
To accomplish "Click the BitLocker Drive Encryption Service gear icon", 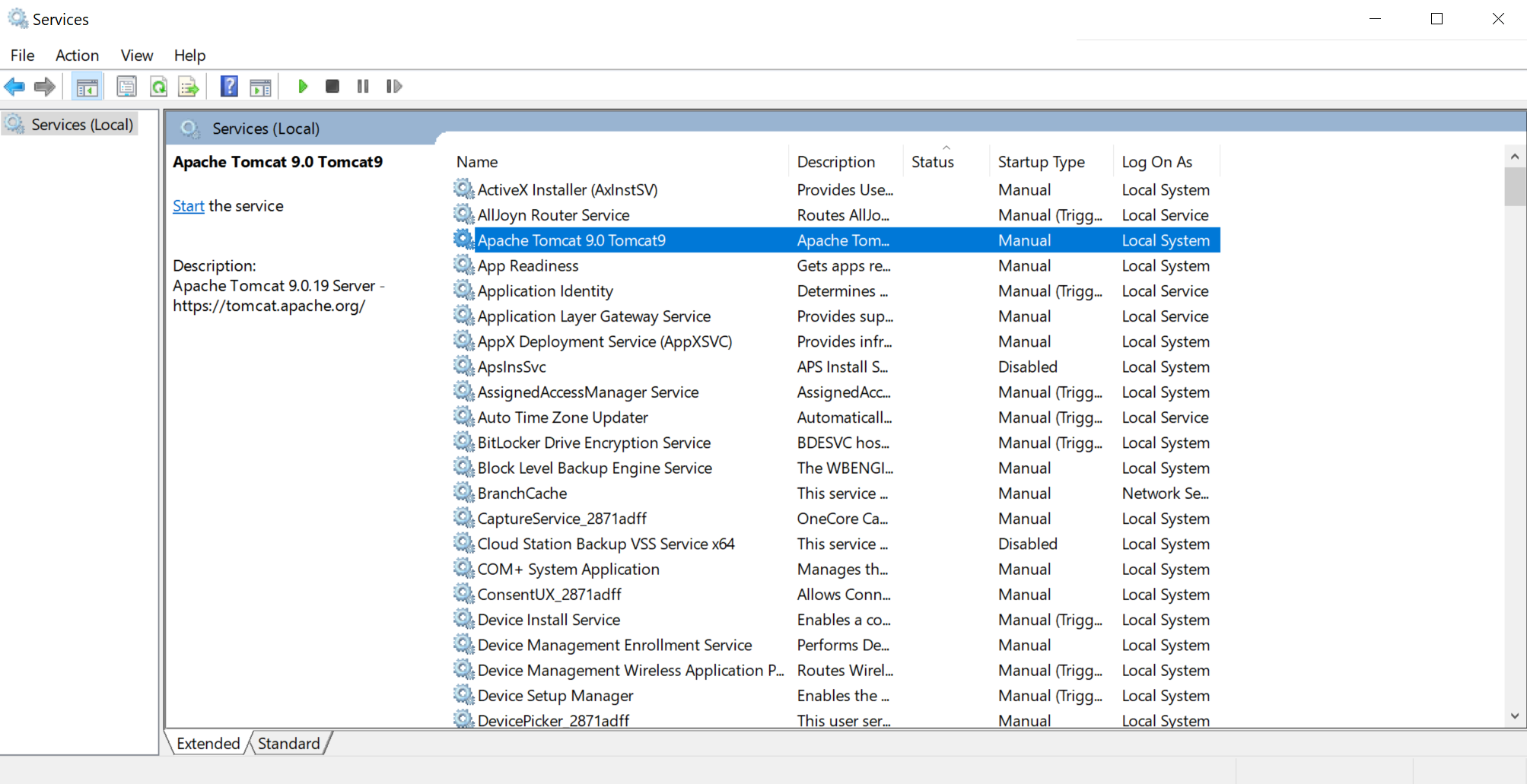I will click(x=463, y=442).
